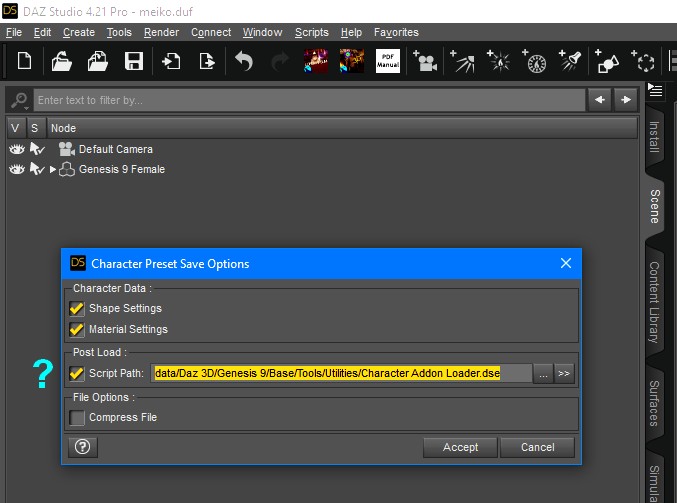Click the V column header

pyautogui.click(x=16, y=128)
